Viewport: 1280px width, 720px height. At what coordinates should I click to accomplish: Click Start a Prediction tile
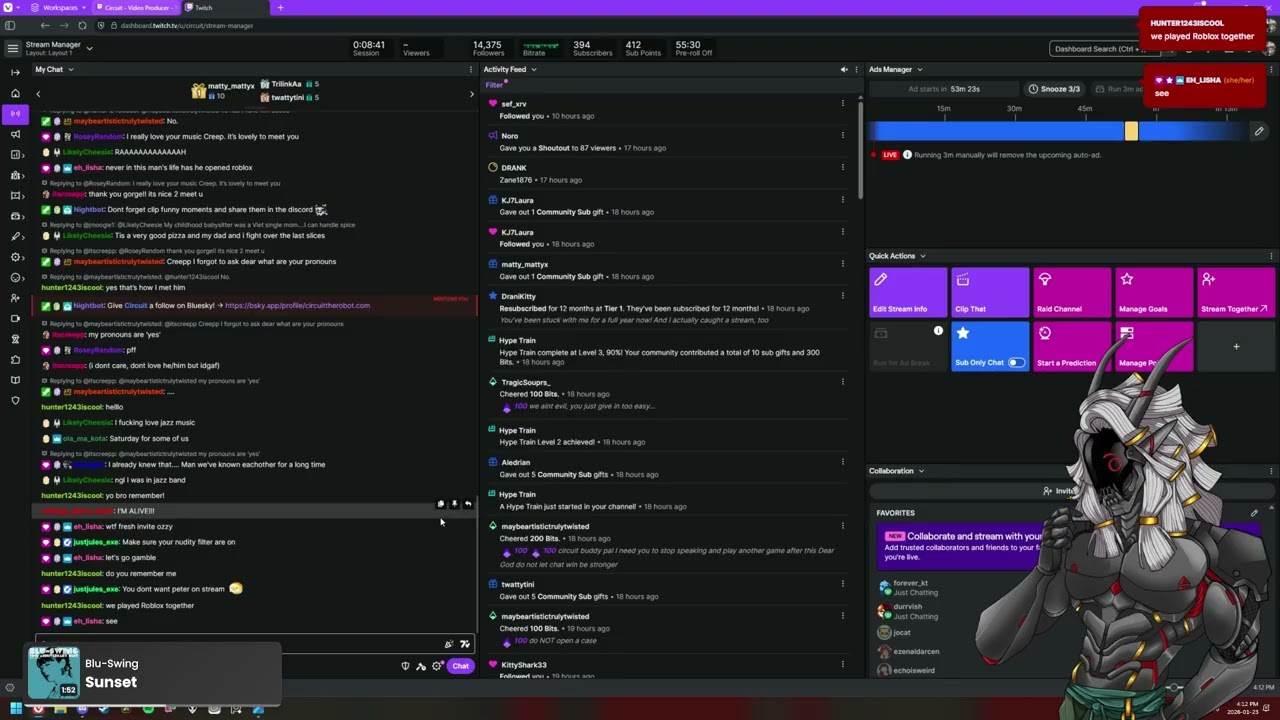click(1072, 347)
